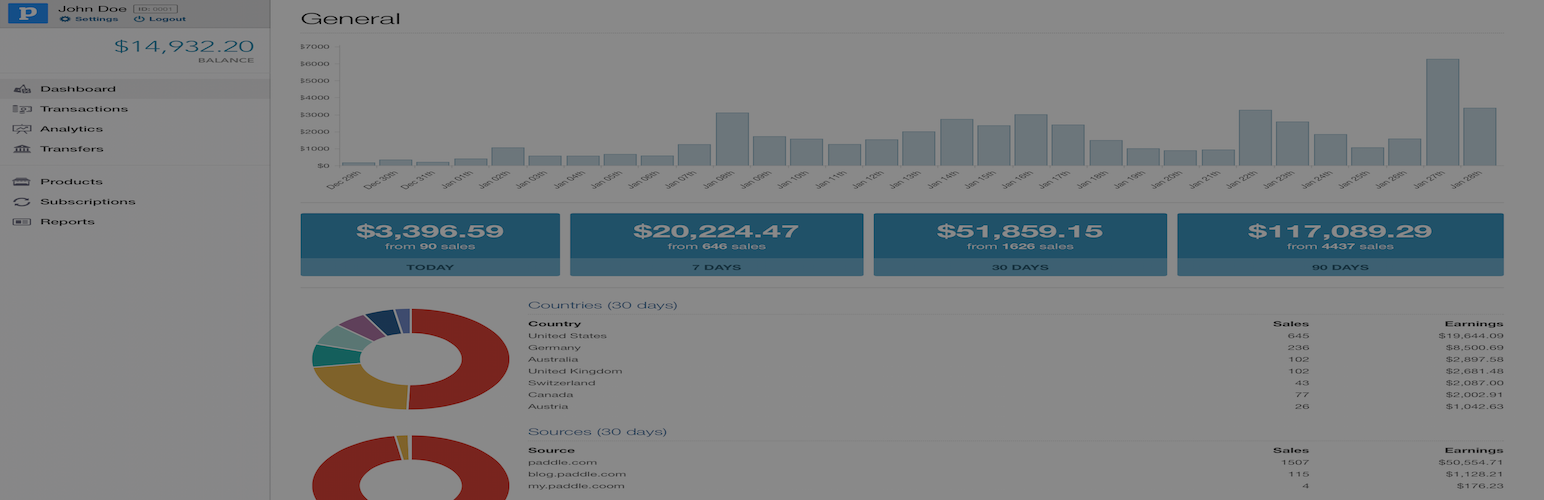Select the 7 DAYS earnings card

[x=716, y=244]
